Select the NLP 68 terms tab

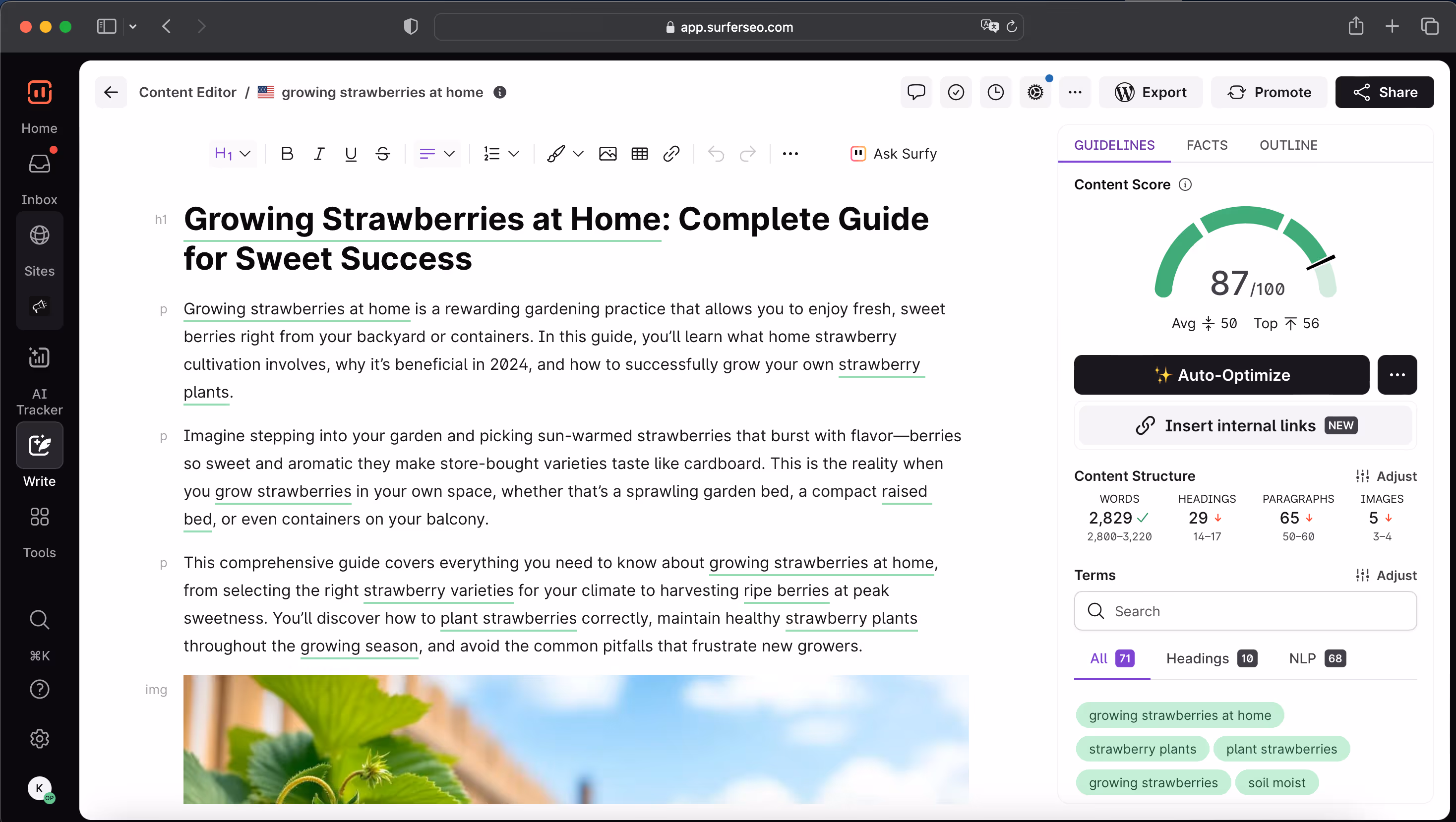(x=1317, y=658)
